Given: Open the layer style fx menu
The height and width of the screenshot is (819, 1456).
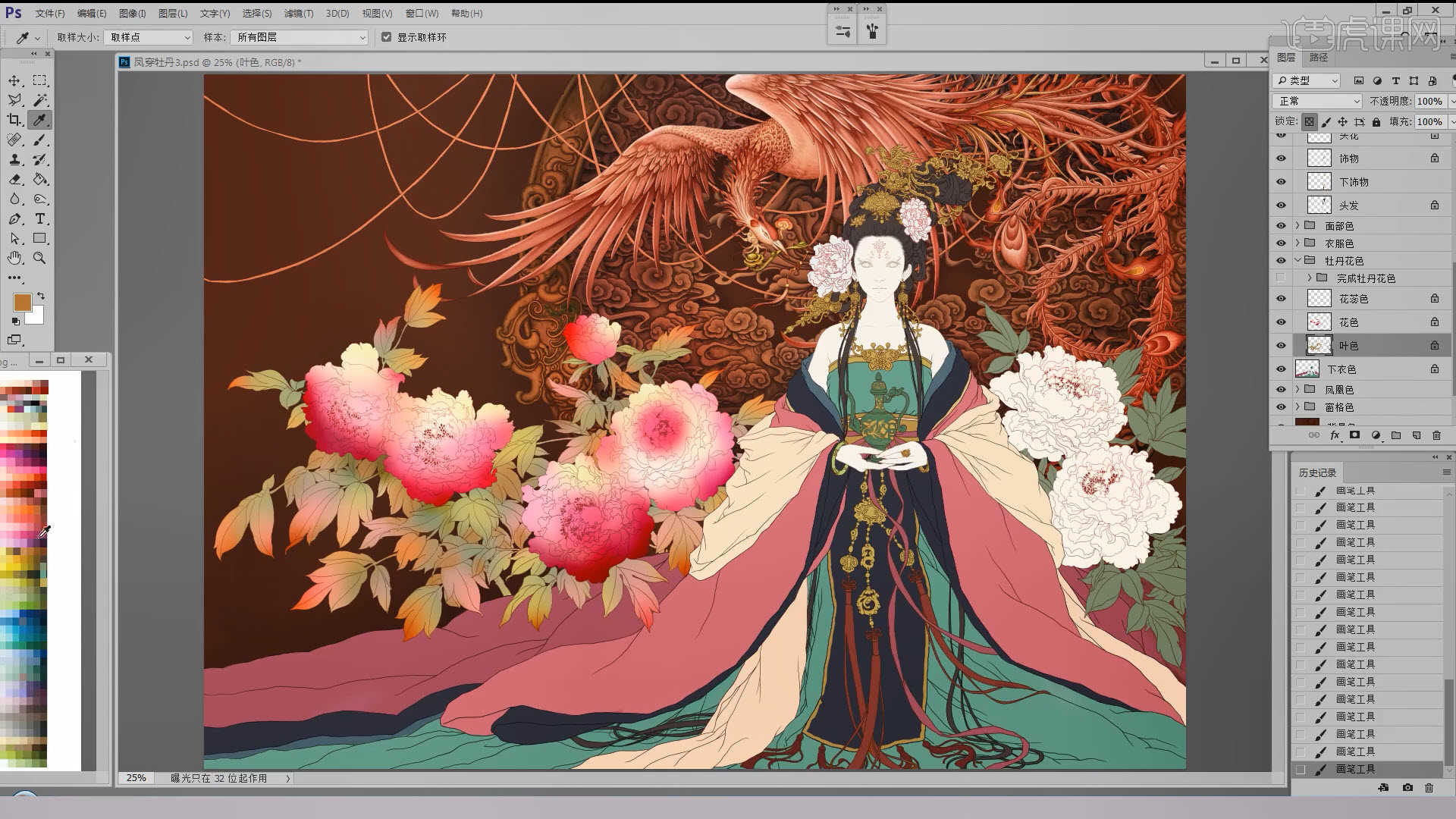Looking at the screenshot, I should tap(1335, 435).
